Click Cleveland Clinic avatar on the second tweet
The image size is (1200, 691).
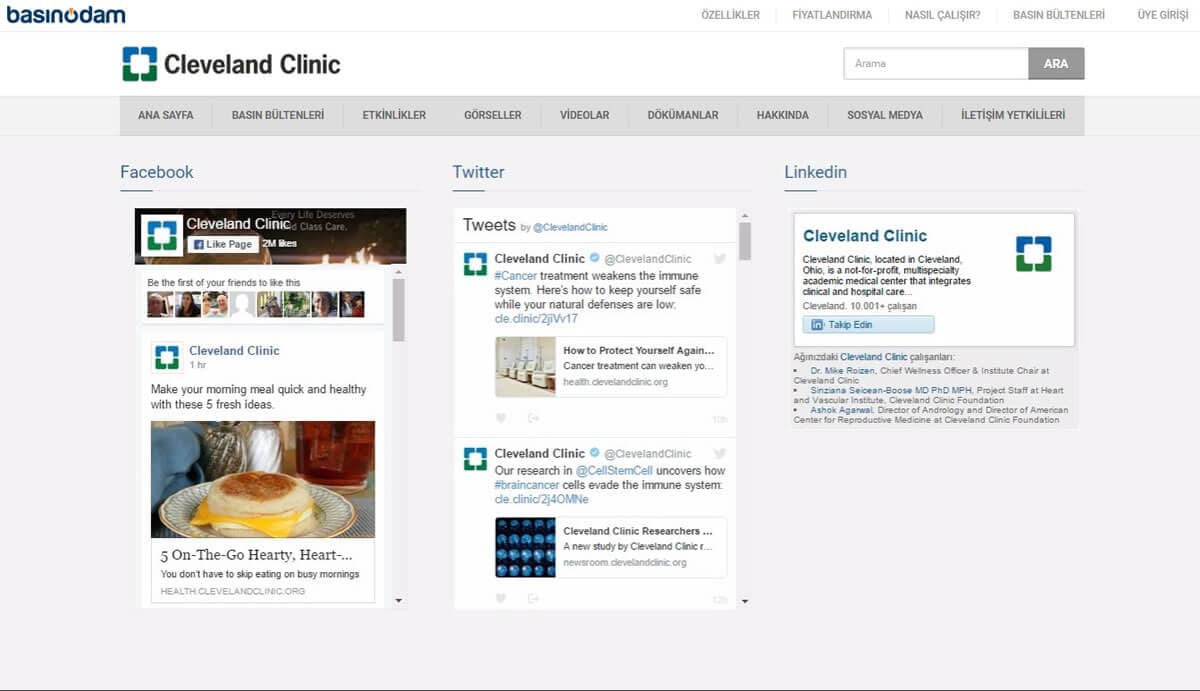pyautogui.click(x=475, y=459)
